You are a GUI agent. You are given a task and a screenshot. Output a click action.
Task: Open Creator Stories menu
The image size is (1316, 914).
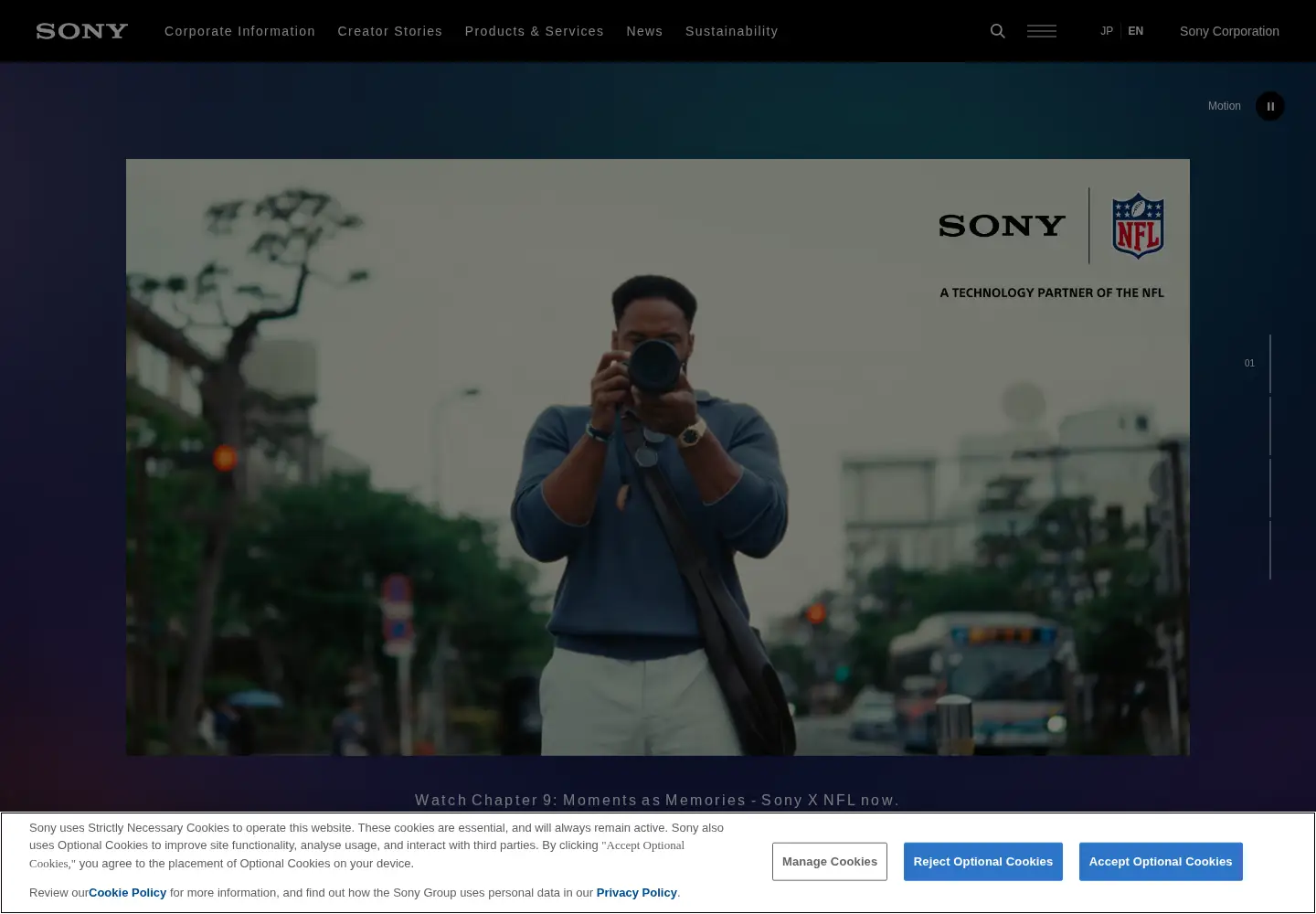[x=390, y=31]
